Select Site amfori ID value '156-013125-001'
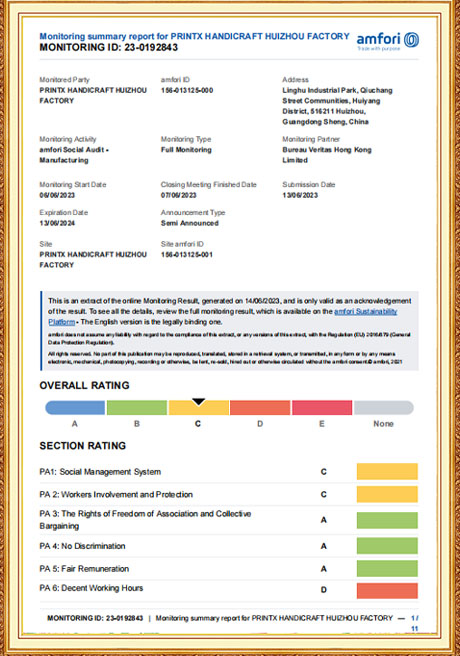Viewport: 460px width, 656px height. click(x=187, y=254)
